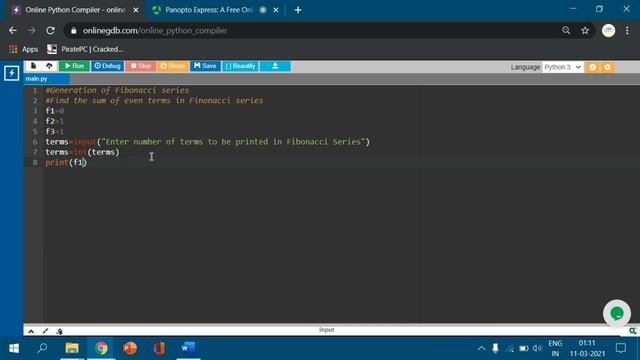Click the console print icon

[x=59, y=331]
